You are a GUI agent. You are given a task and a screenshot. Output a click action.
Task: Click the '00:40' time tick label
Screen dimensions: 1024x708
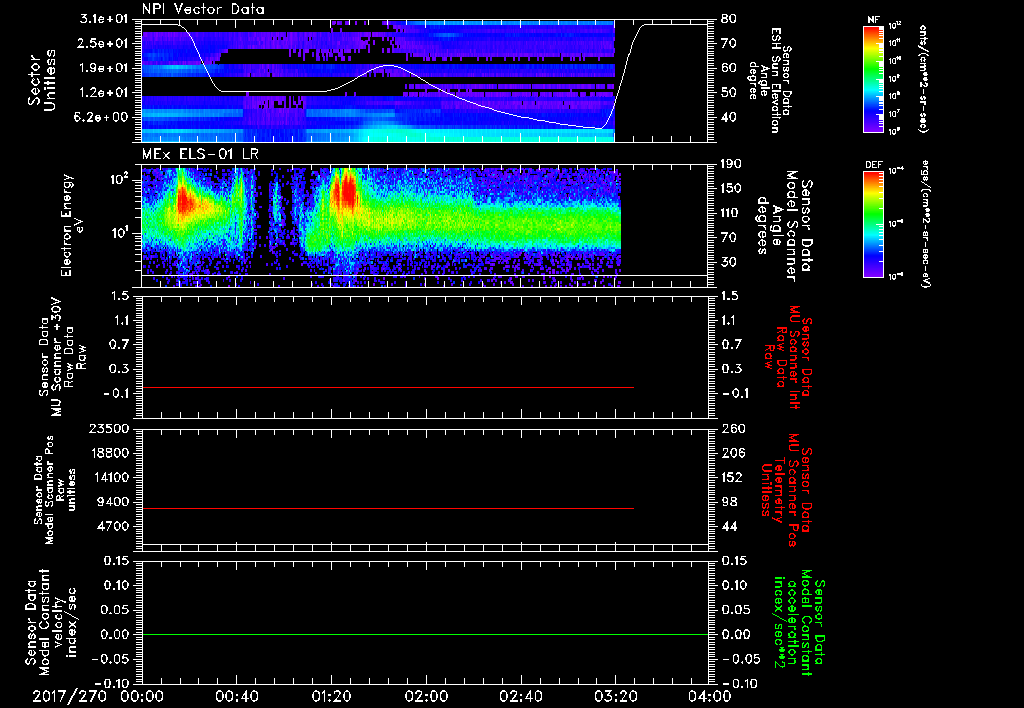pyautogui.click(x=236, y=696)
